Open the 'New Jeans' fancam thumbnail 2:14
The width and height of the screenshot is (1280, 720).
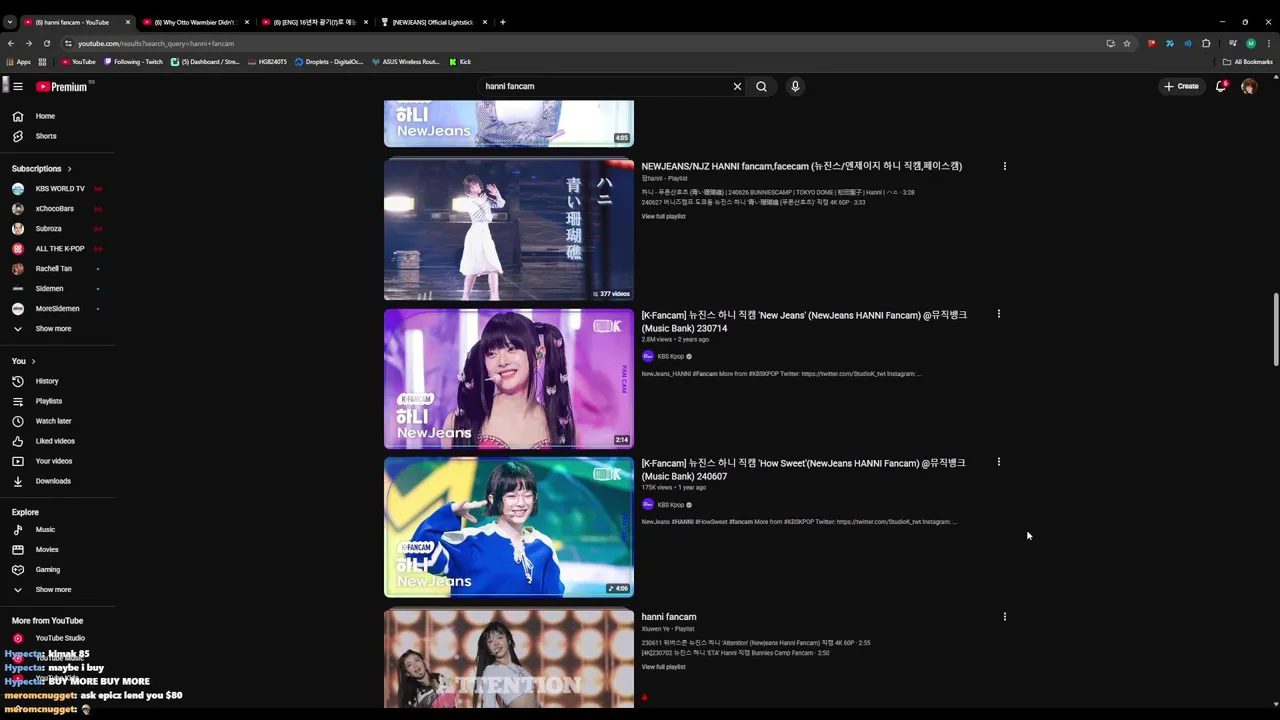pos(509,379)
